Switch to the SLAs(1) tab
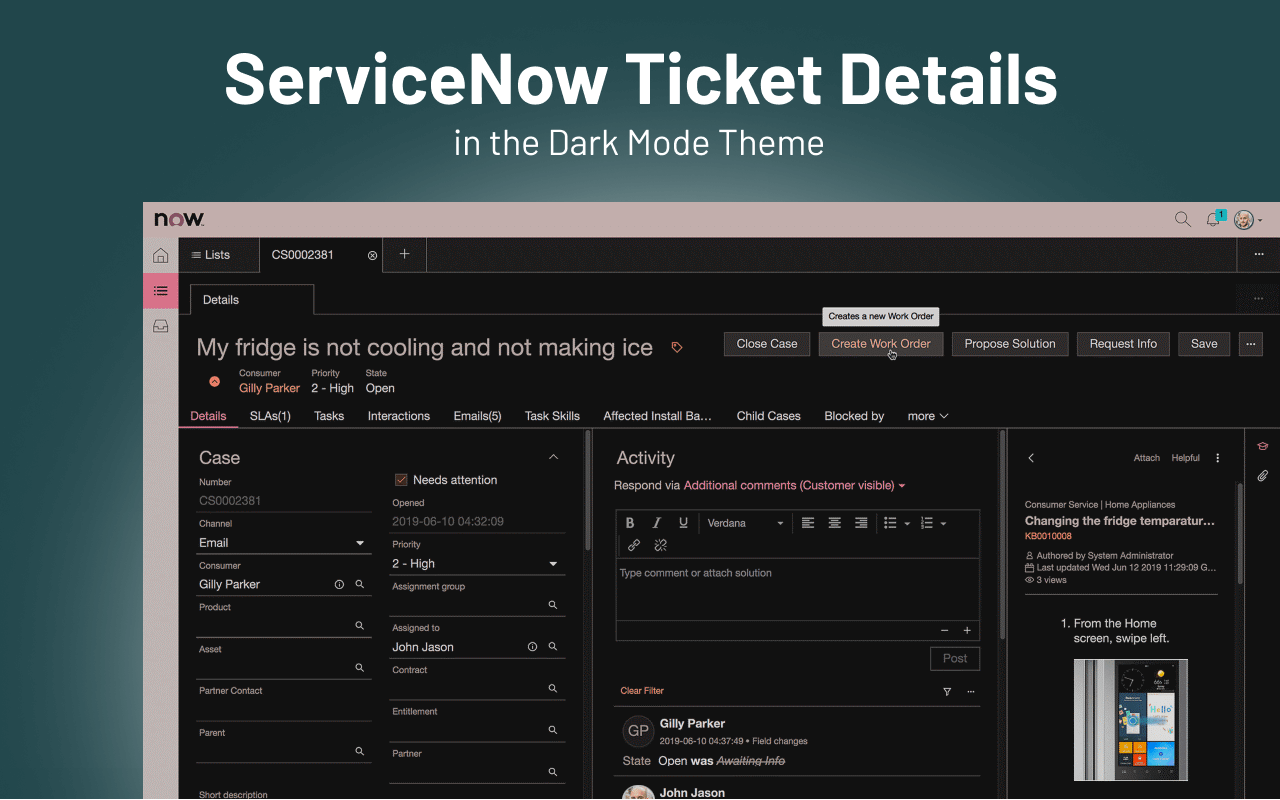 [270, 416]
